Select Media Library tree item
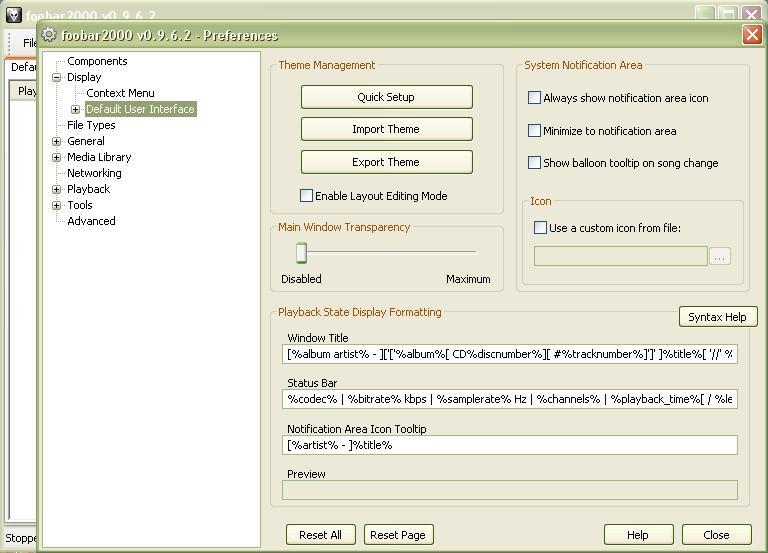The height and width of the screenshot is (553, 768). click(99, 157)
